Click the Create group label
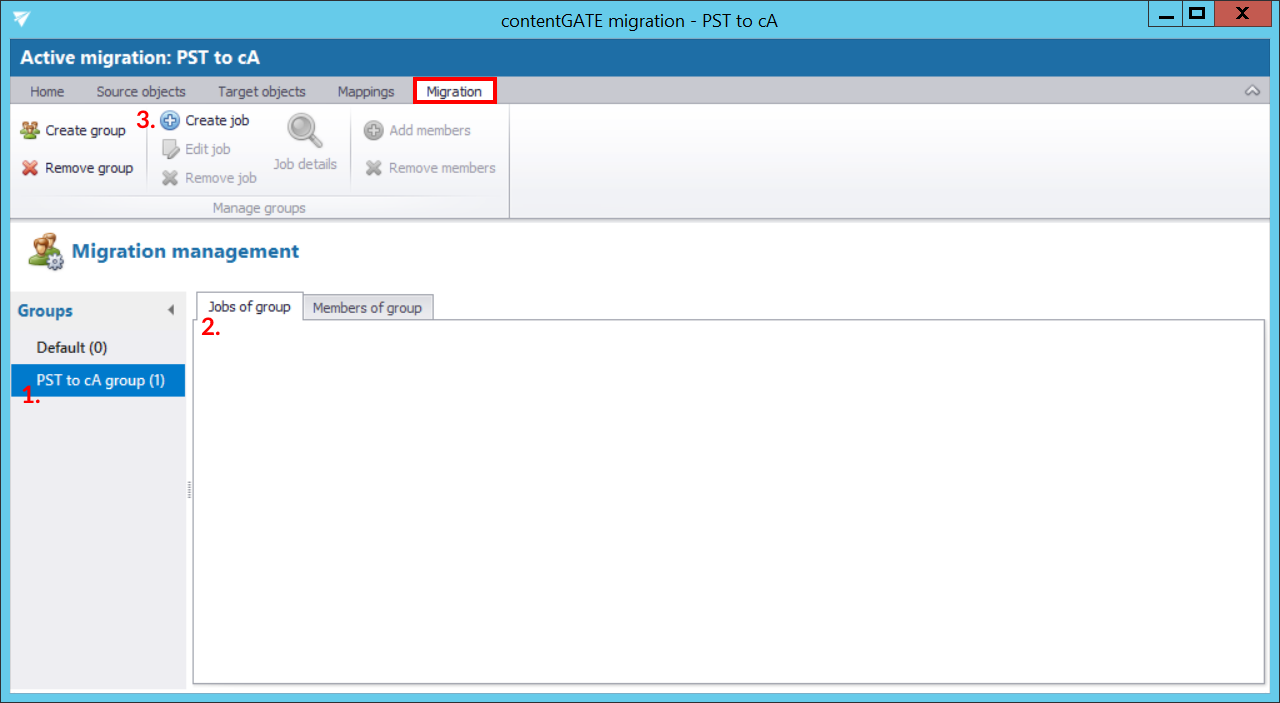This screenshot has height=703, width=1280. pyautogui.click(x=86, y=130)
